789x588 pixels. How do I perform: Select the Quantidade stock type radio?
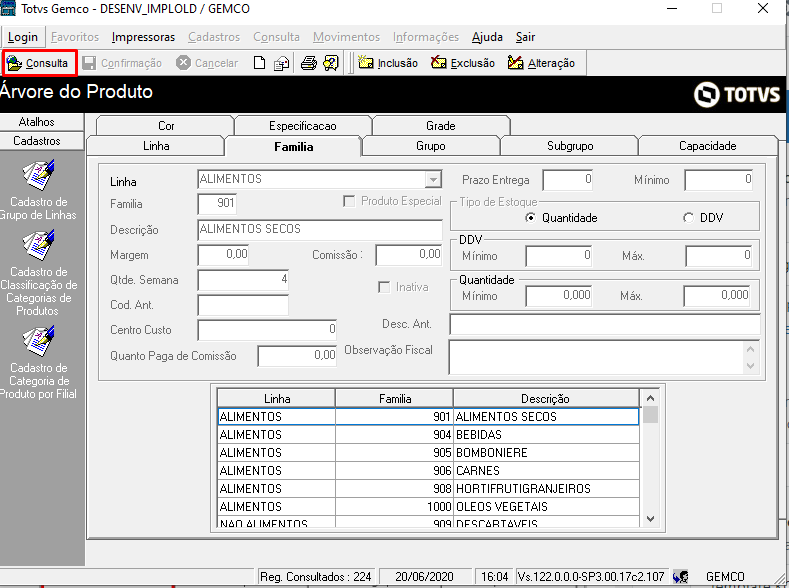(x=530, y=218)
